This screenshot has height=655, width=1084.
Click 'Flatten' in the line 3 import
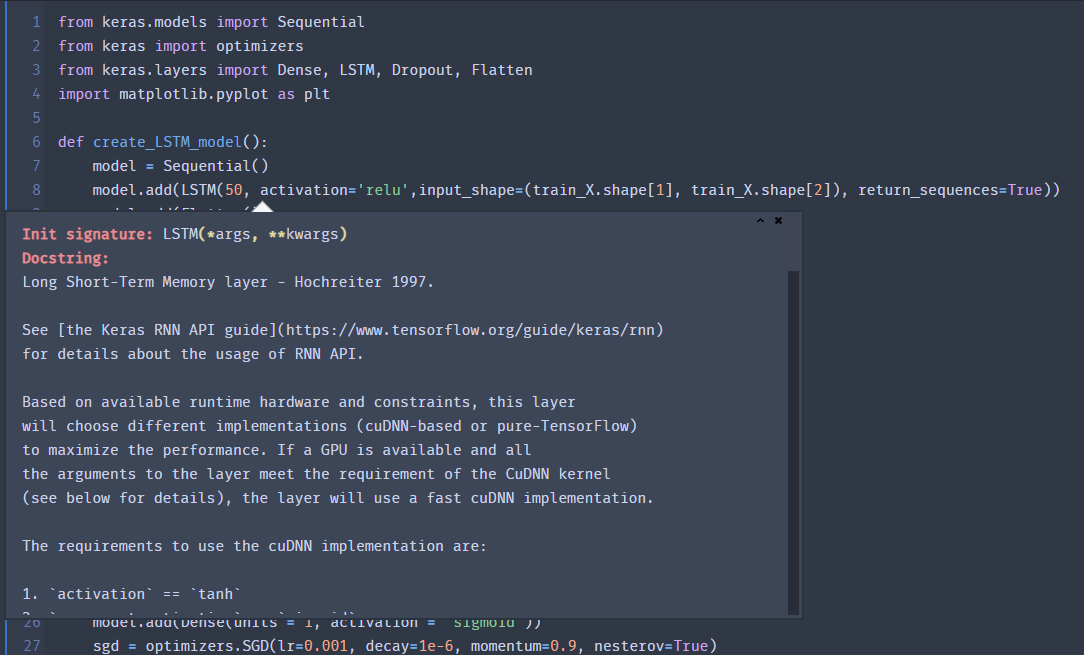pyautogui.click(x=502, y=70)
